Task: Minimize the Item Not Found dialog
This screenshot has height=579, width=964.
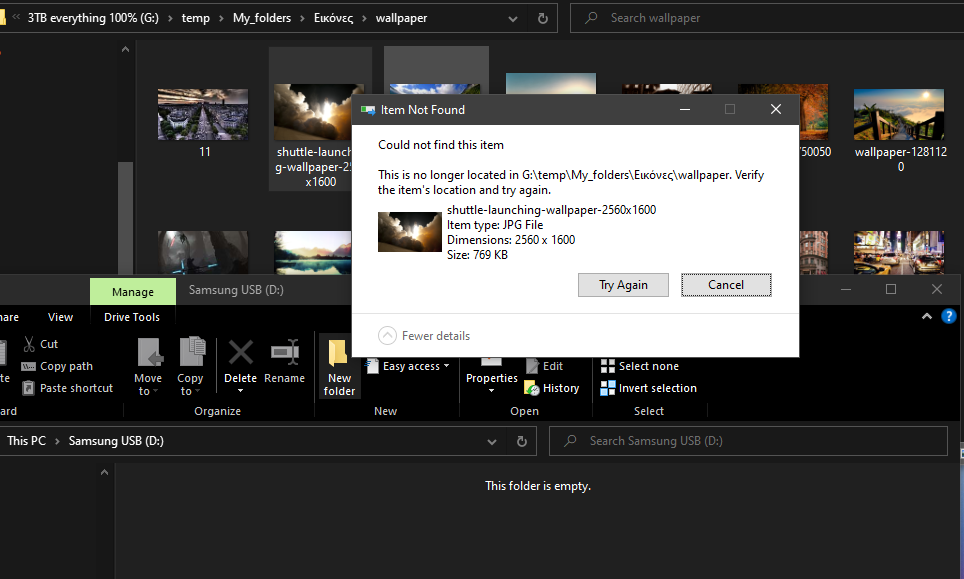Action: pyautogui.click(x=684, y=109)
